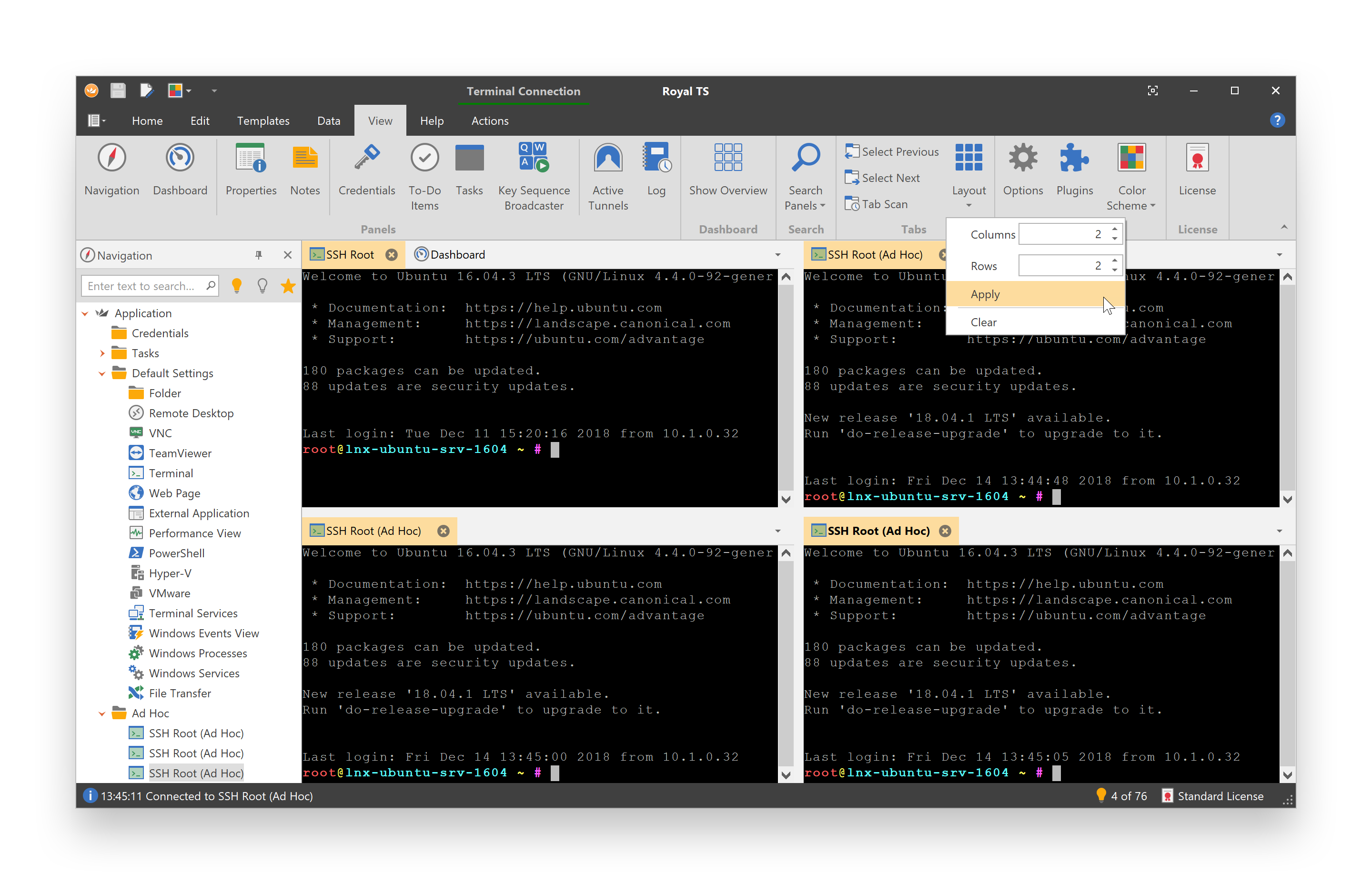Open Options gear icon

coord(1022,170)
